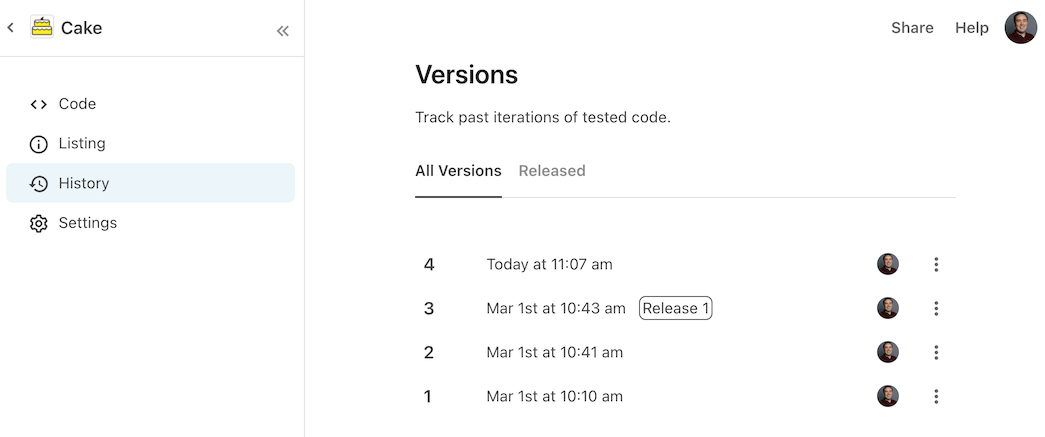Open the user profile avatar menu

[x=1020, y=27]
